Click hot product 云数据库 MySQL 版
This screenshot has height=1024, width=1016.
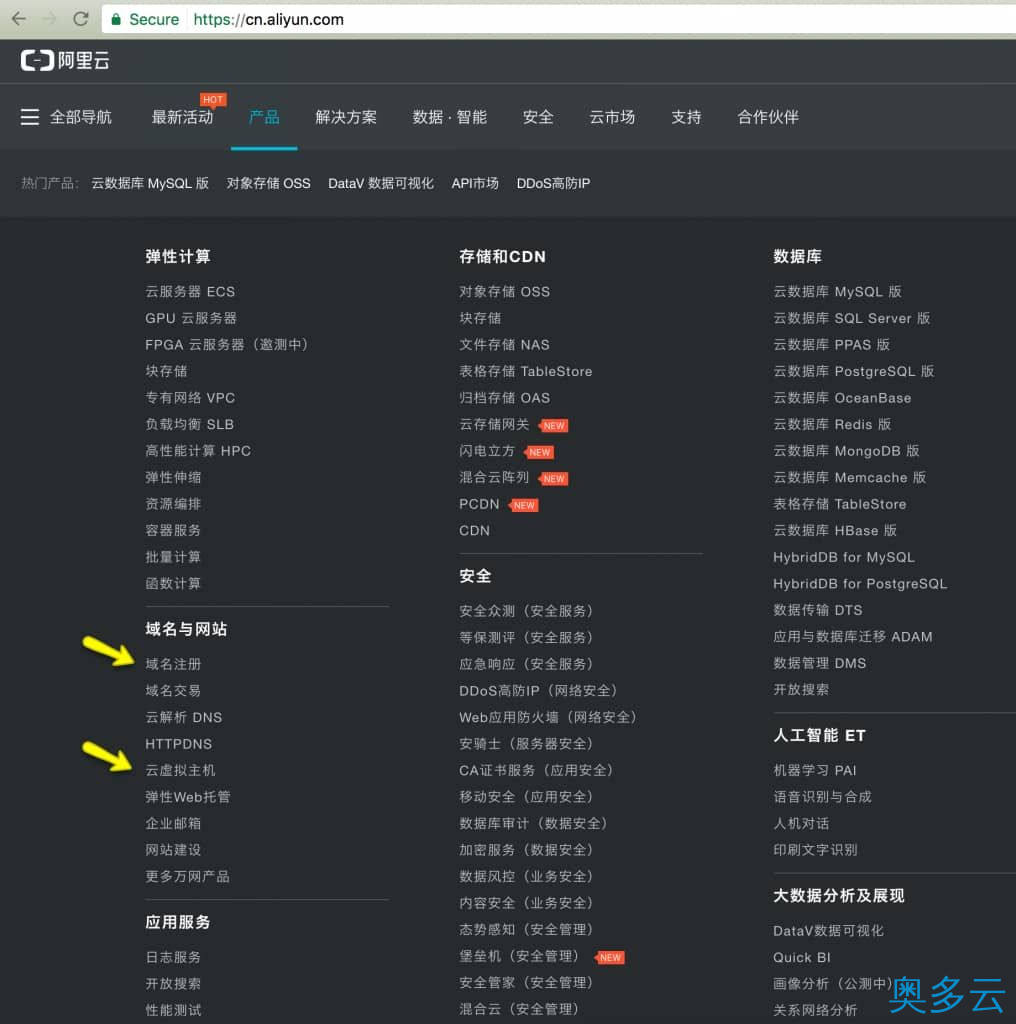coord(150,184)
